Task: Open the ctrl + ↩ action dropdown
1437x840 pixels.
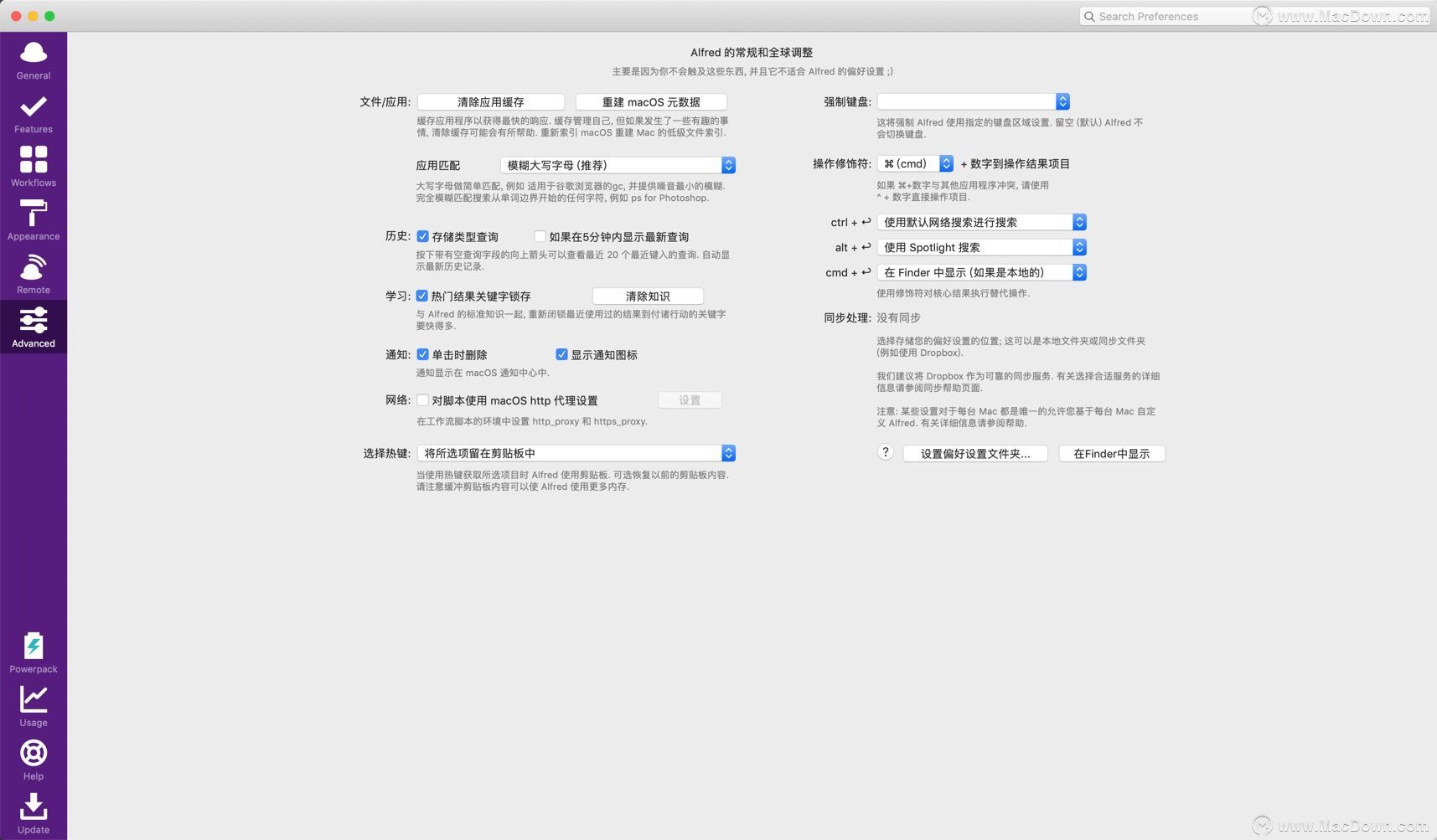Action: point(980,222)
